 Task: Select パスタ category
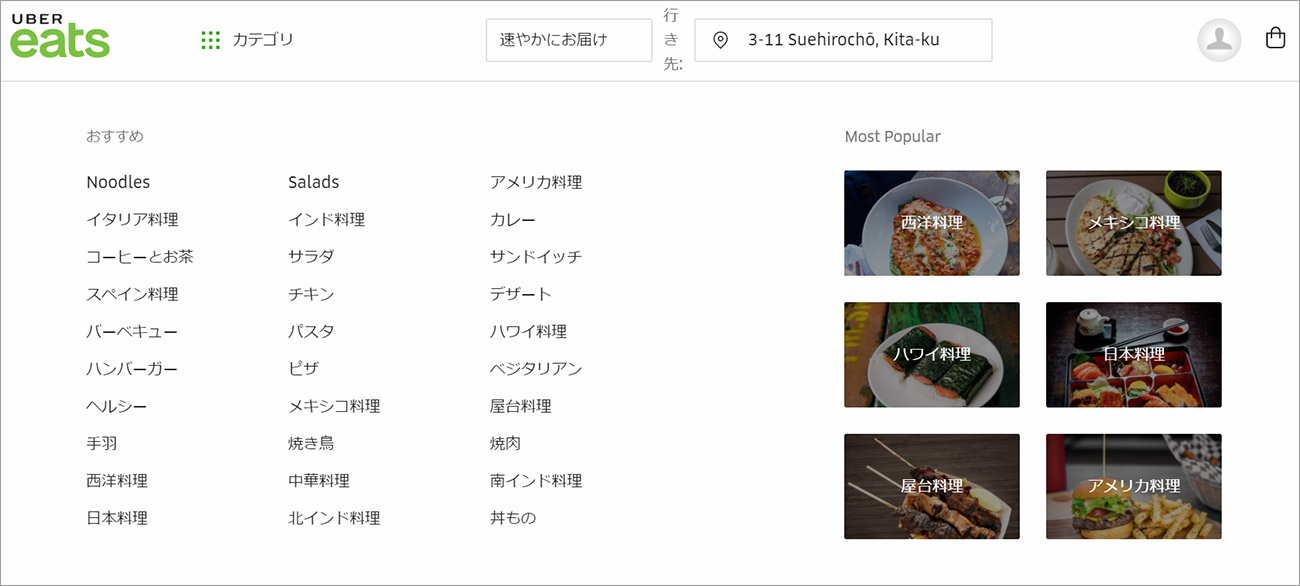tap(311, 331)
